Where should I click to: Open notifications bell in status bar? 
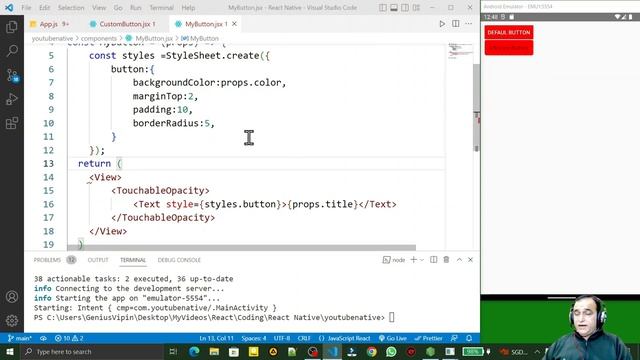pos(469,338)
